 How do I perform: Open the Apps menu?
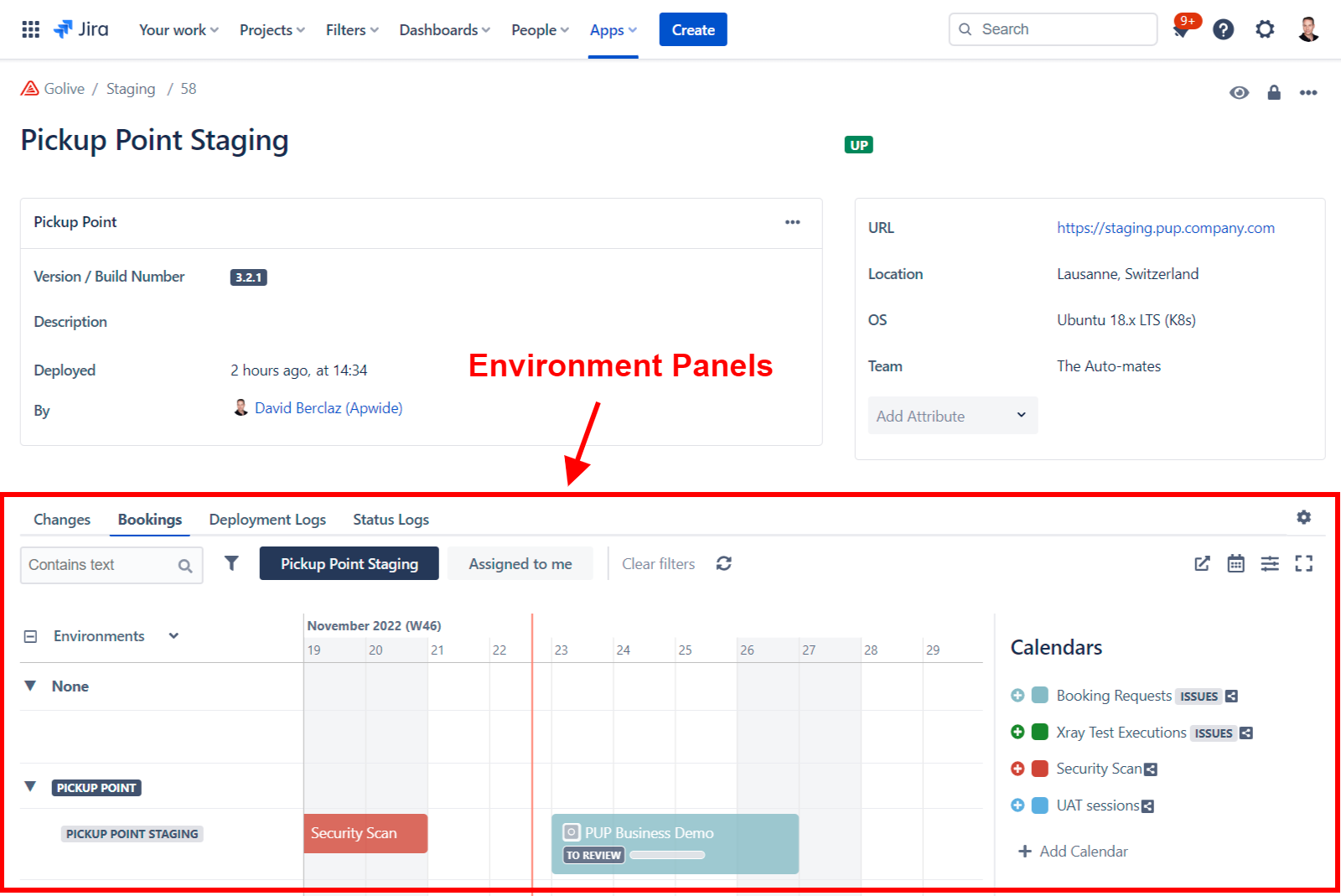(613, 30)
